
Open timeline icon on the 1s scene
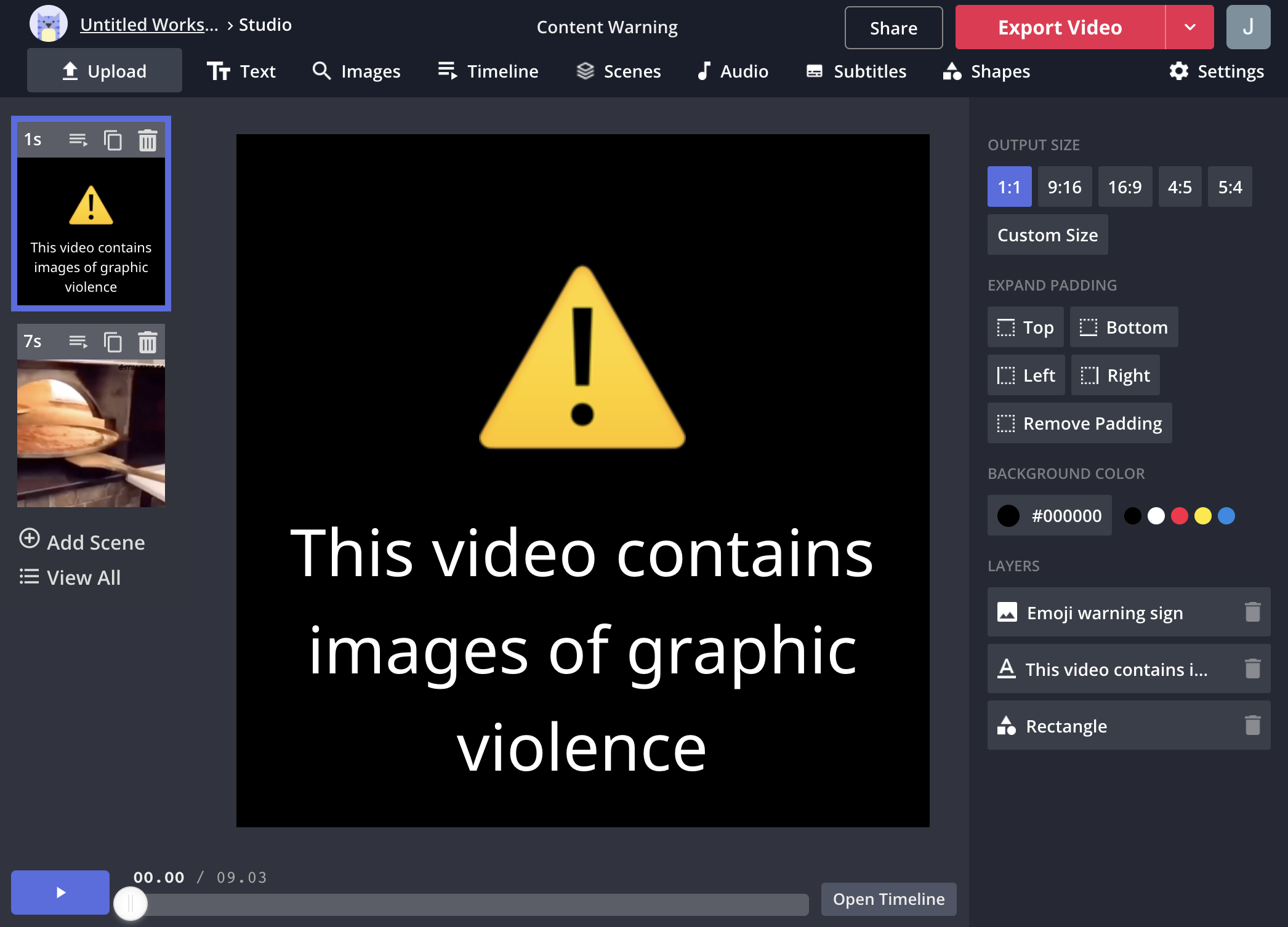point(78,140)
